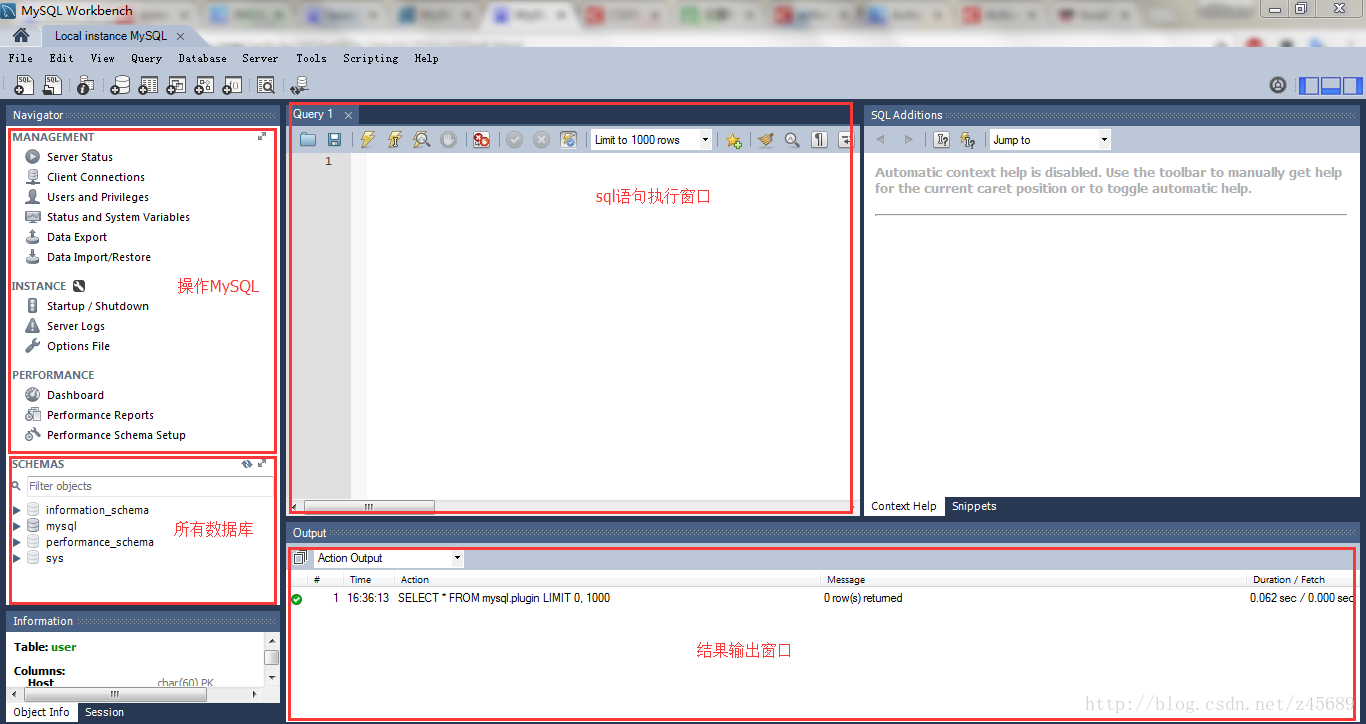
Task: Create a new function icon
Action: [232, 86]
